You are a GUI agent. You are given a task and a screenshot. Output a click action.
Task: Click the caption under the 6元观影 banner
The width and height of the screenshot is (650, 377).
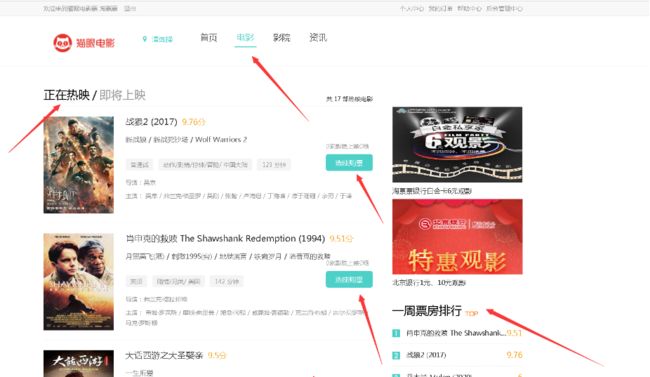432,191
